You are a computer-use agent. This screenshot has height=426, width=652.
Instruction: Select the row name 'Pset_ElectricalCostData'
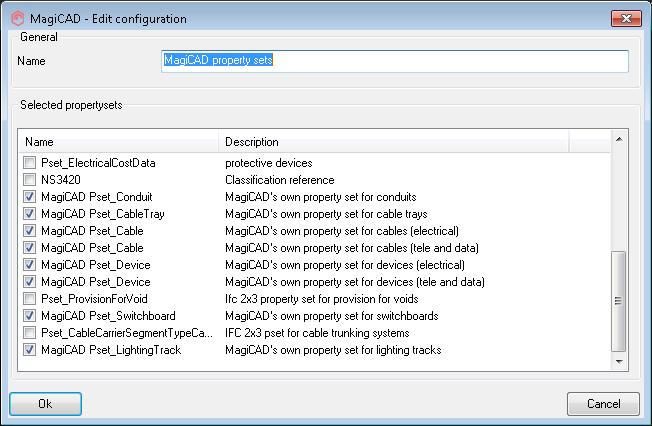(98, 163)
